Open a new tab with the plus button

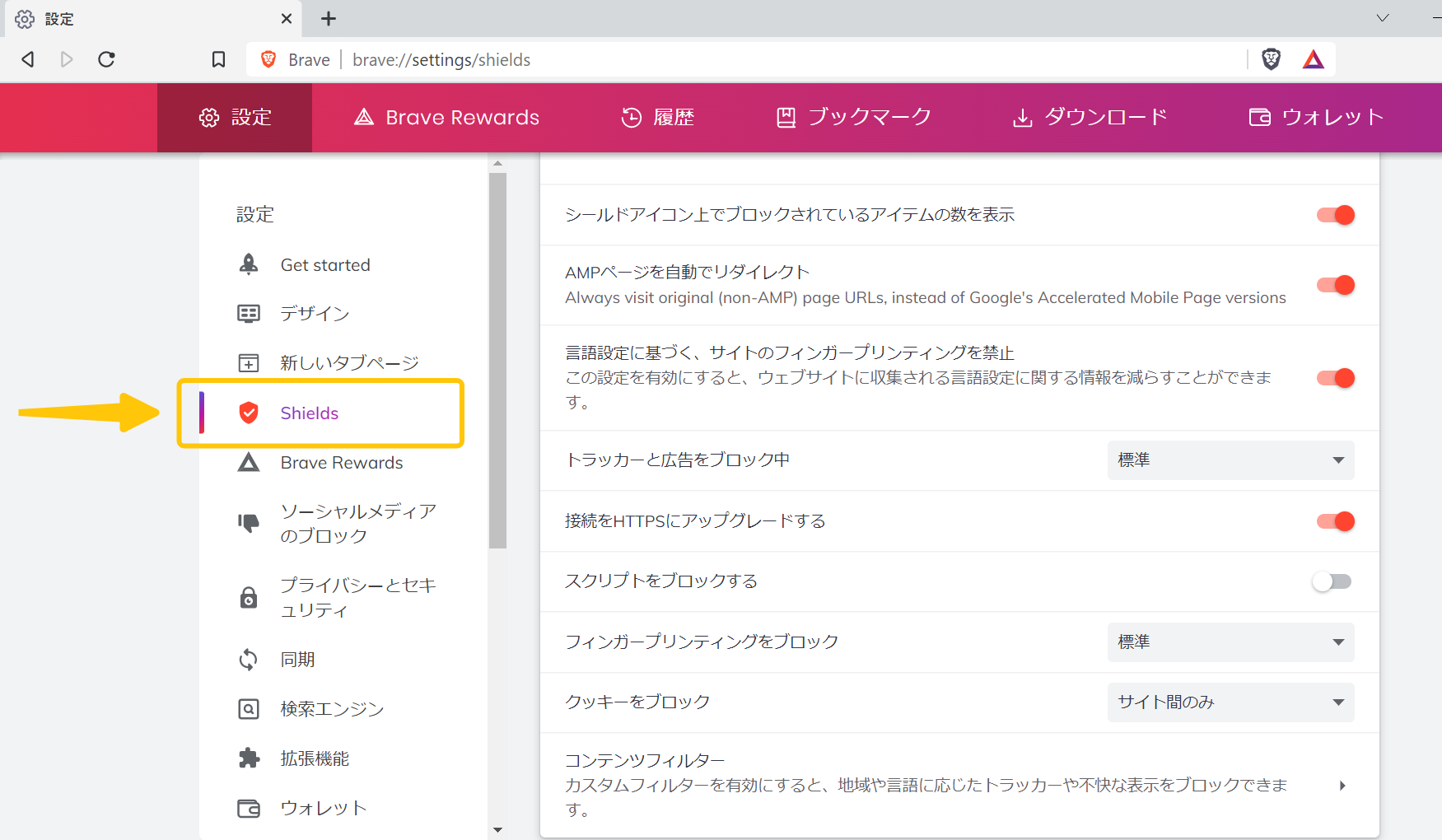pos(329,18)
